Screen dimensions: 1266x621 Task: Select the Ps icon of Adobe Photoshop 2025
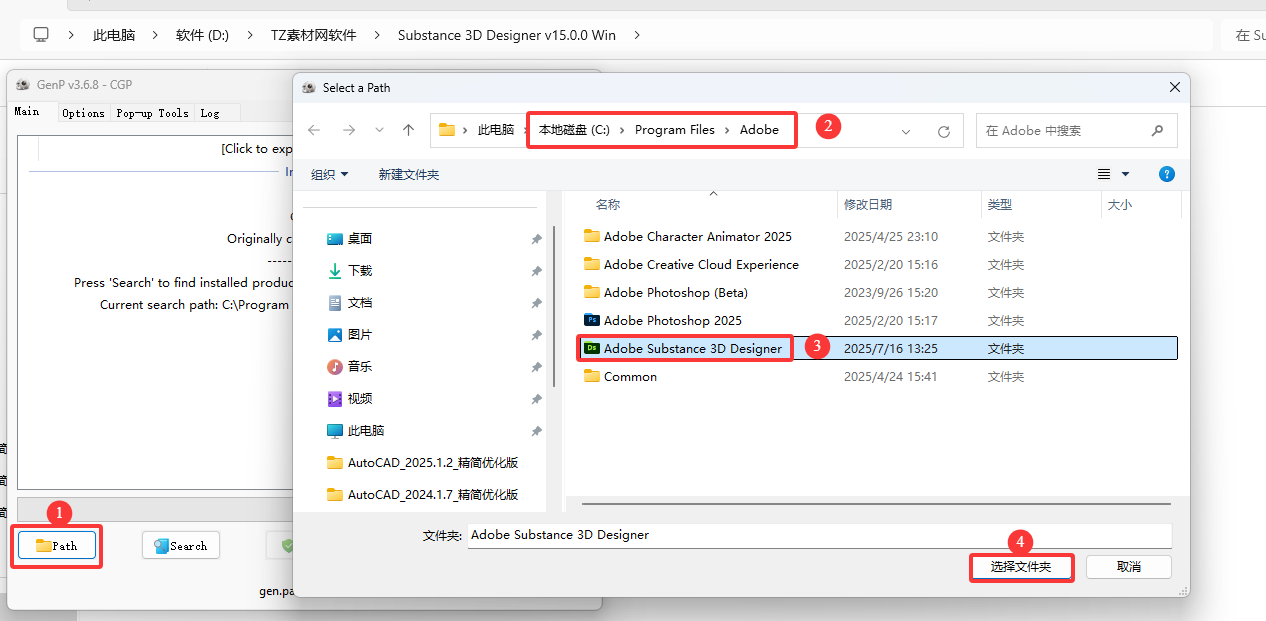pyautogui.click(x=592, y=320)
